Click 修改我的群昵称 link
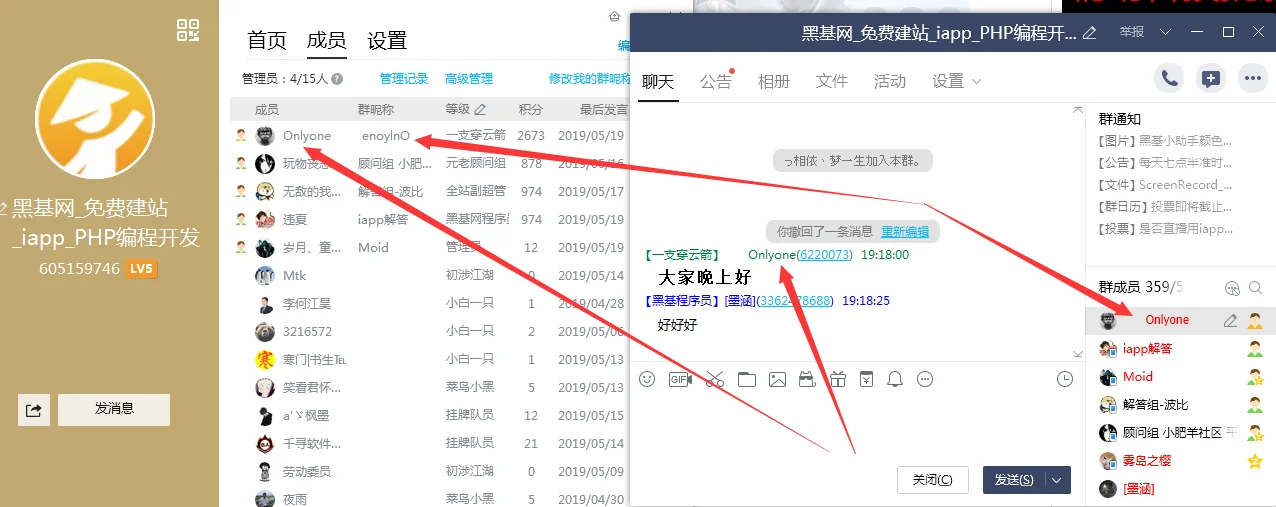This screenshot has height=507, width=1276. (x=590, y=79)
